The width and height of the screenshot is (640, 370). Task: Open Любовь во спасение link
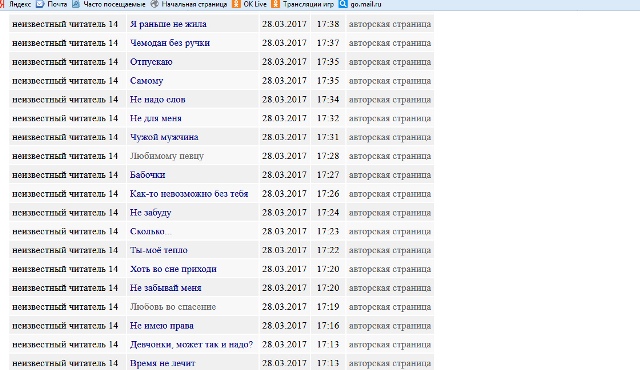tap(173, 307)
